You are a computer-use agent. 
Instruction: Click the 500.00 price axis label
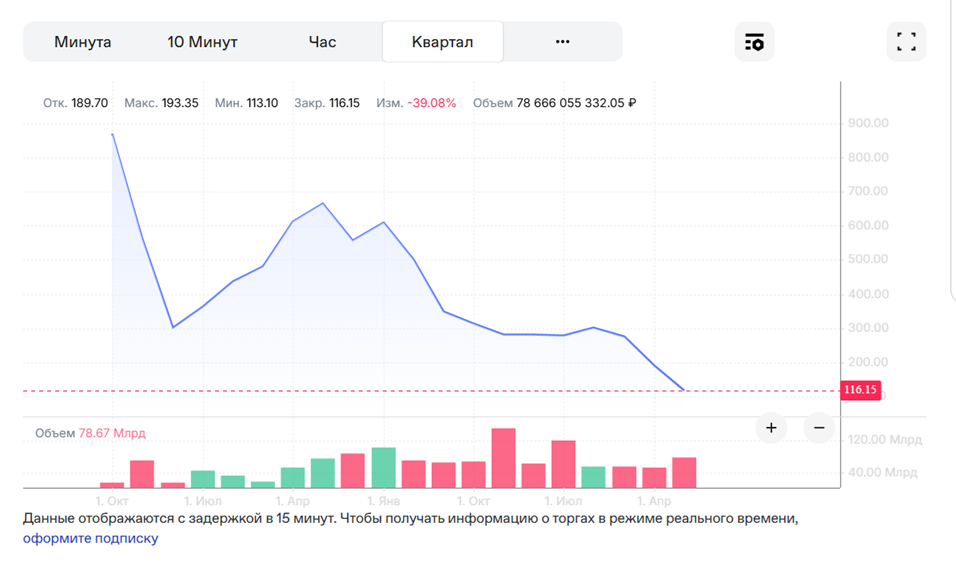tap(868, 259)
